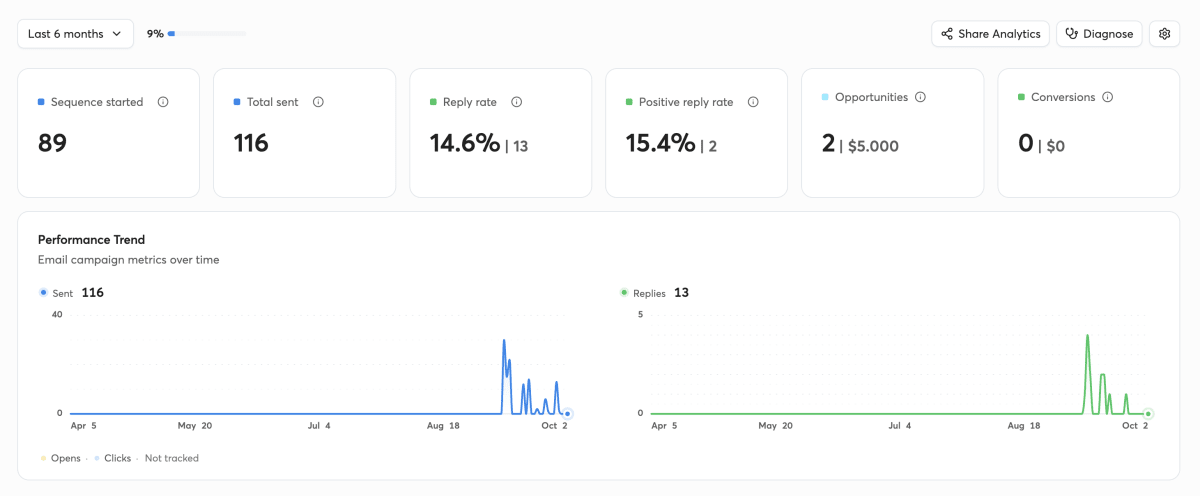Screen dimensions: 1200x496
Task: Open the Diagnose tool
Action: [x=1099, y=33]
